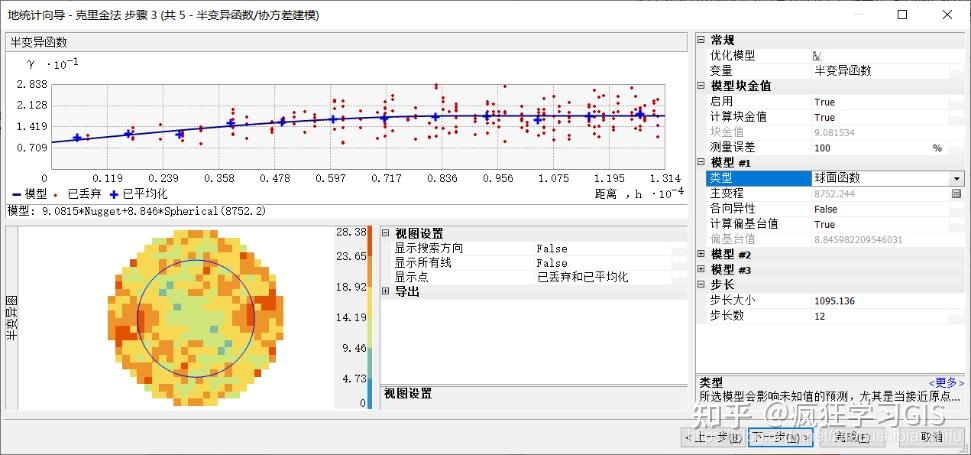The width and height of the screenshot is (971, 455).
Task: Open the 更多 help link
Action: 946,383
